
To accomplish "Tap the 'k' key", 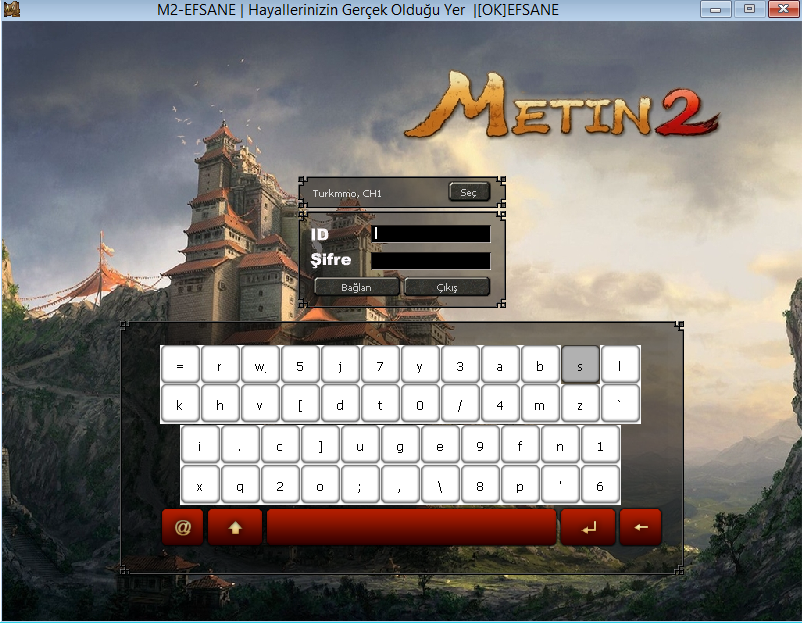I will [x=180, y=404].
